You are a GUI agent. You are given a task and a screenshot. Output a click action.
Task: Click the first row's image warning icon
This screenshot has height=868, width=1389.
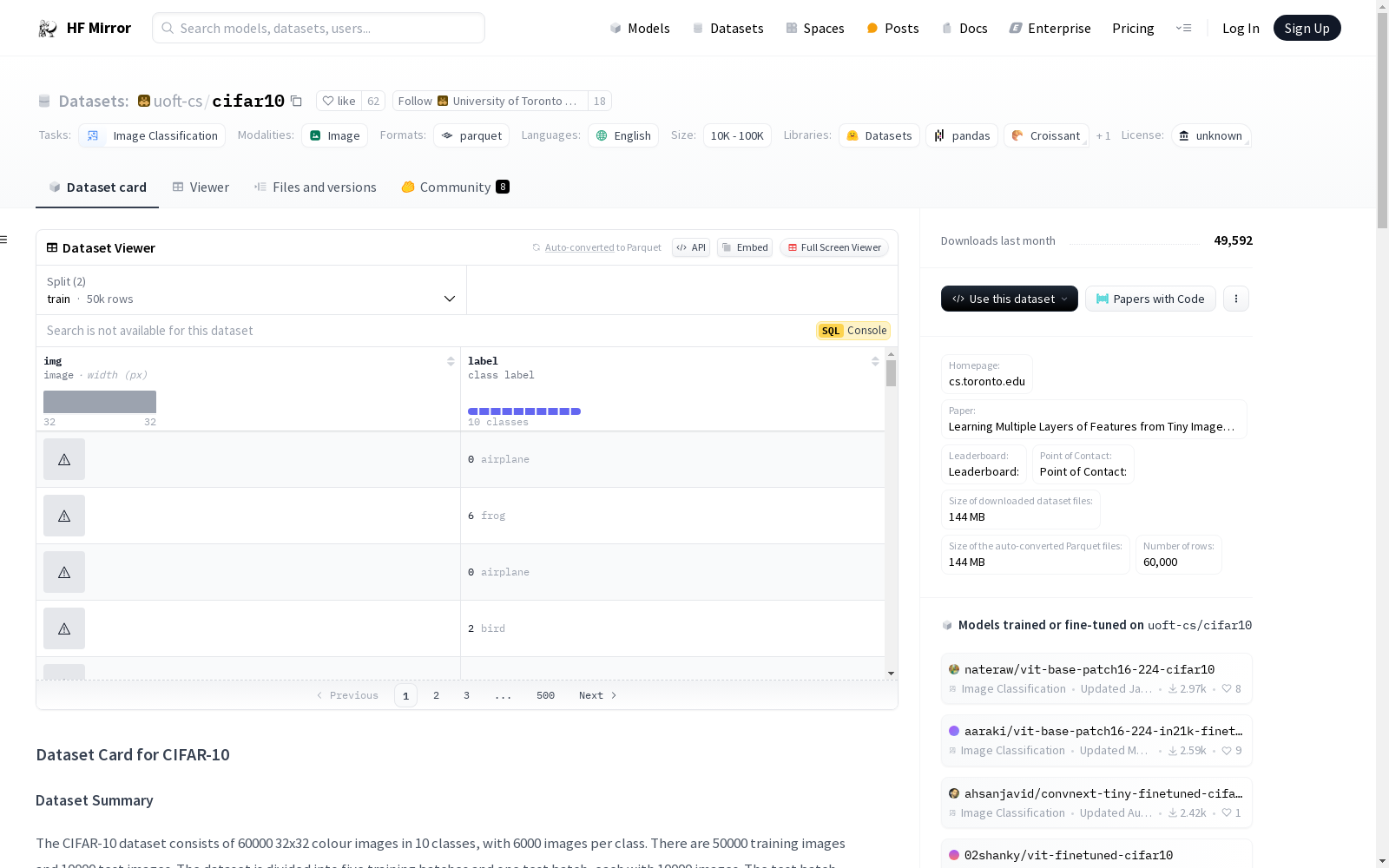[x=64, y=459]
